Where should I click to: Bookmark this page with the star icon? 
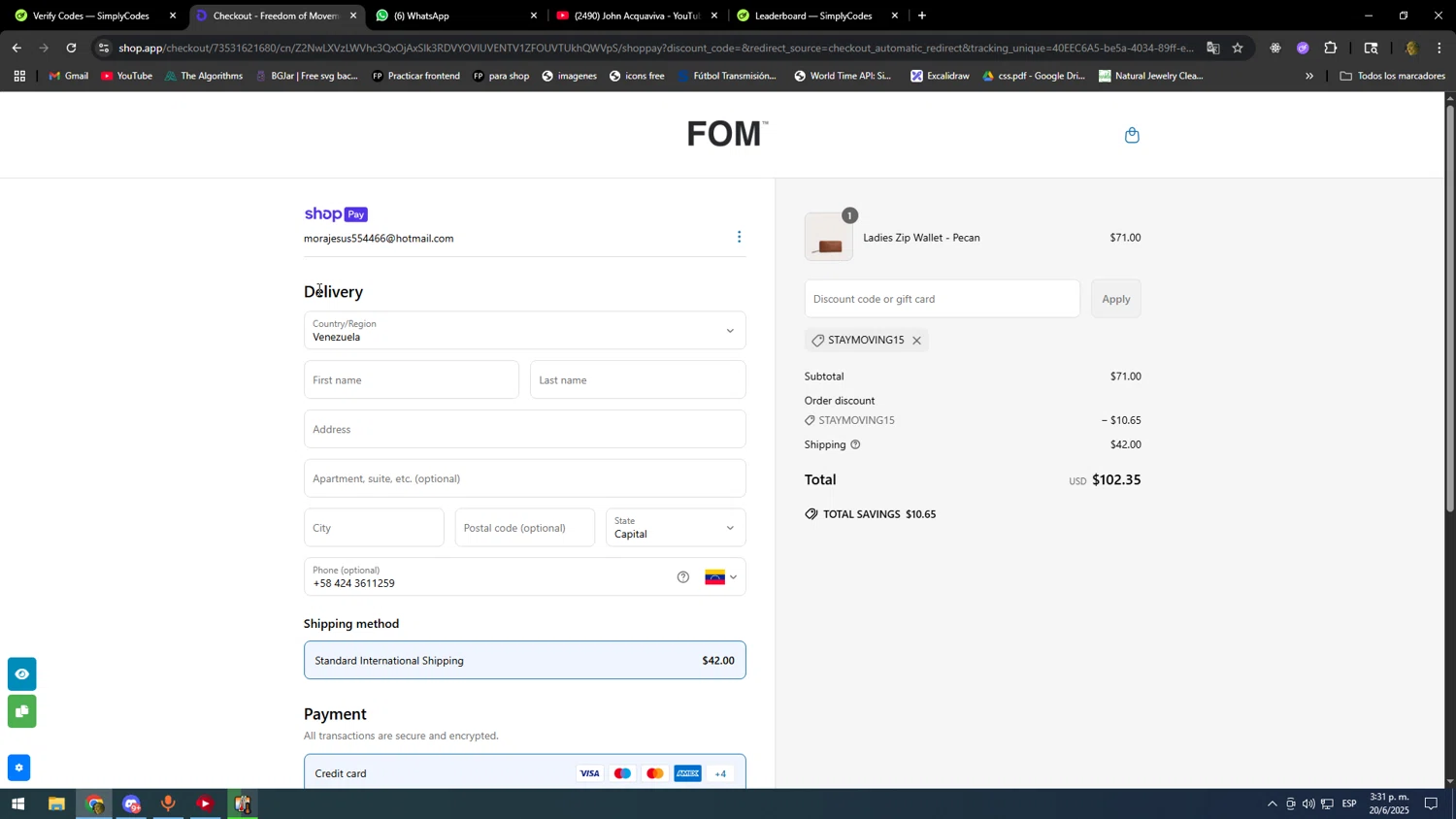click(1238, 48)
